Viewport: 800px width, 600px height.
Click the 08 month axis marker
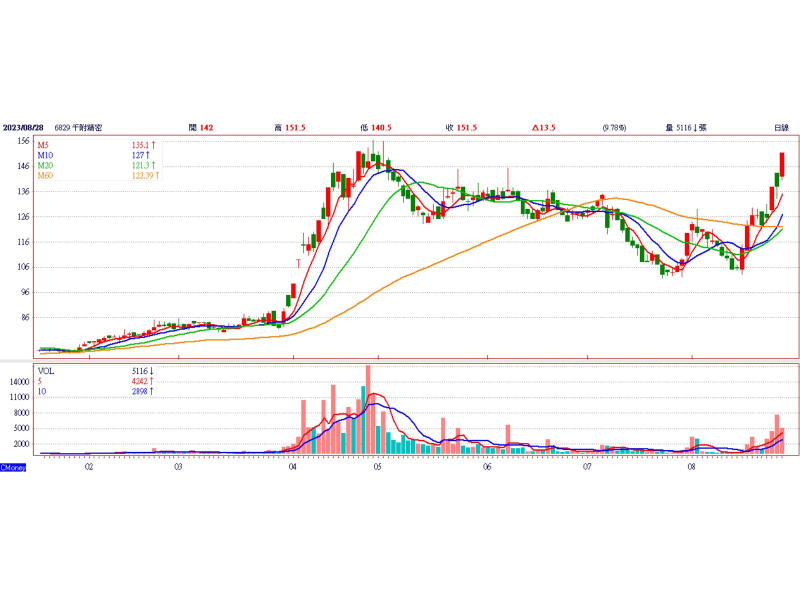[x=691, y=466]
